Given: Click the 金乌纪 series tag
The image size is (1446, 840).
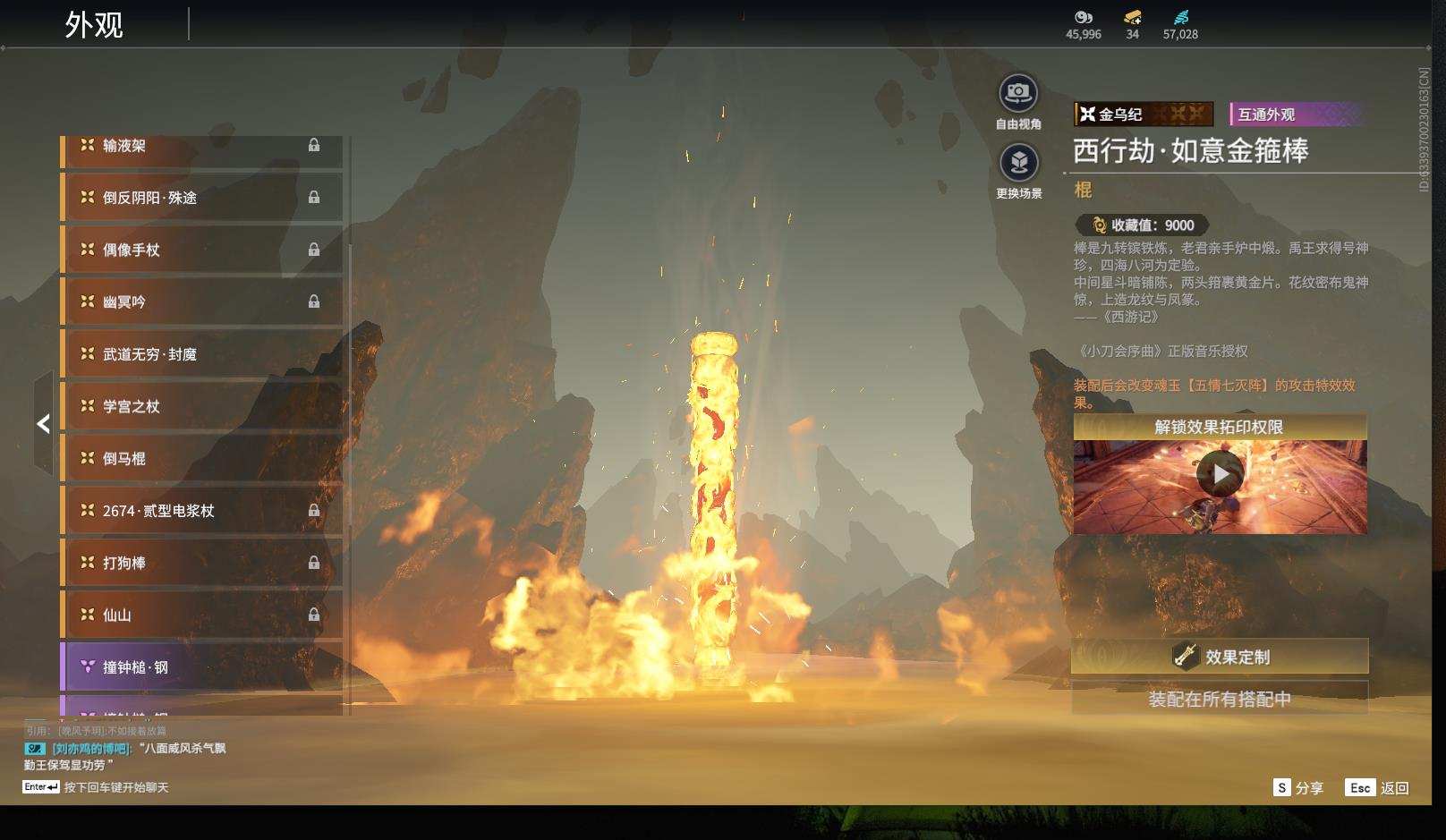Looking at the screenshot, I should [x=1144, y=114].
